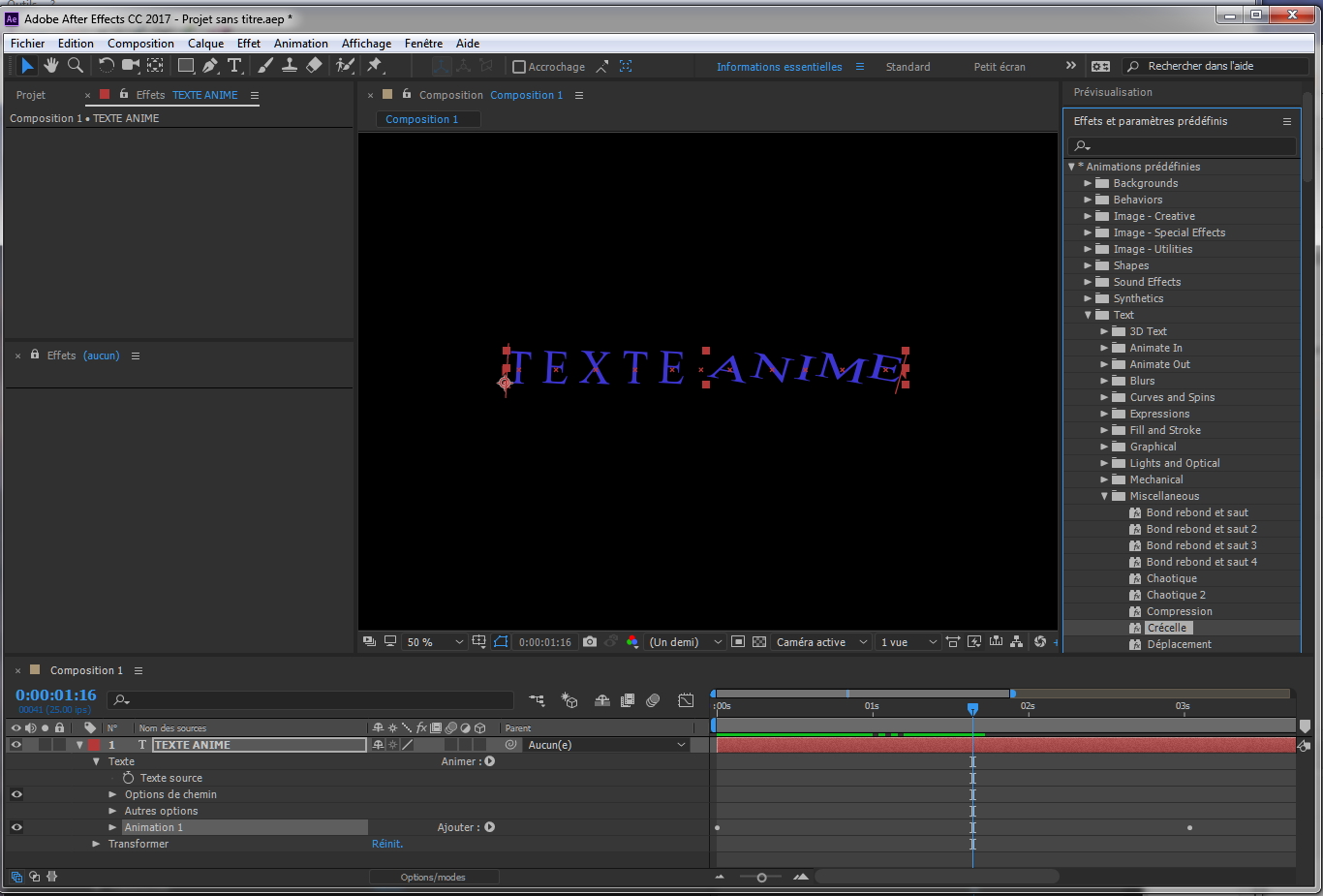Open the Calque menu

pyautogui.click(x=205, y=44)
